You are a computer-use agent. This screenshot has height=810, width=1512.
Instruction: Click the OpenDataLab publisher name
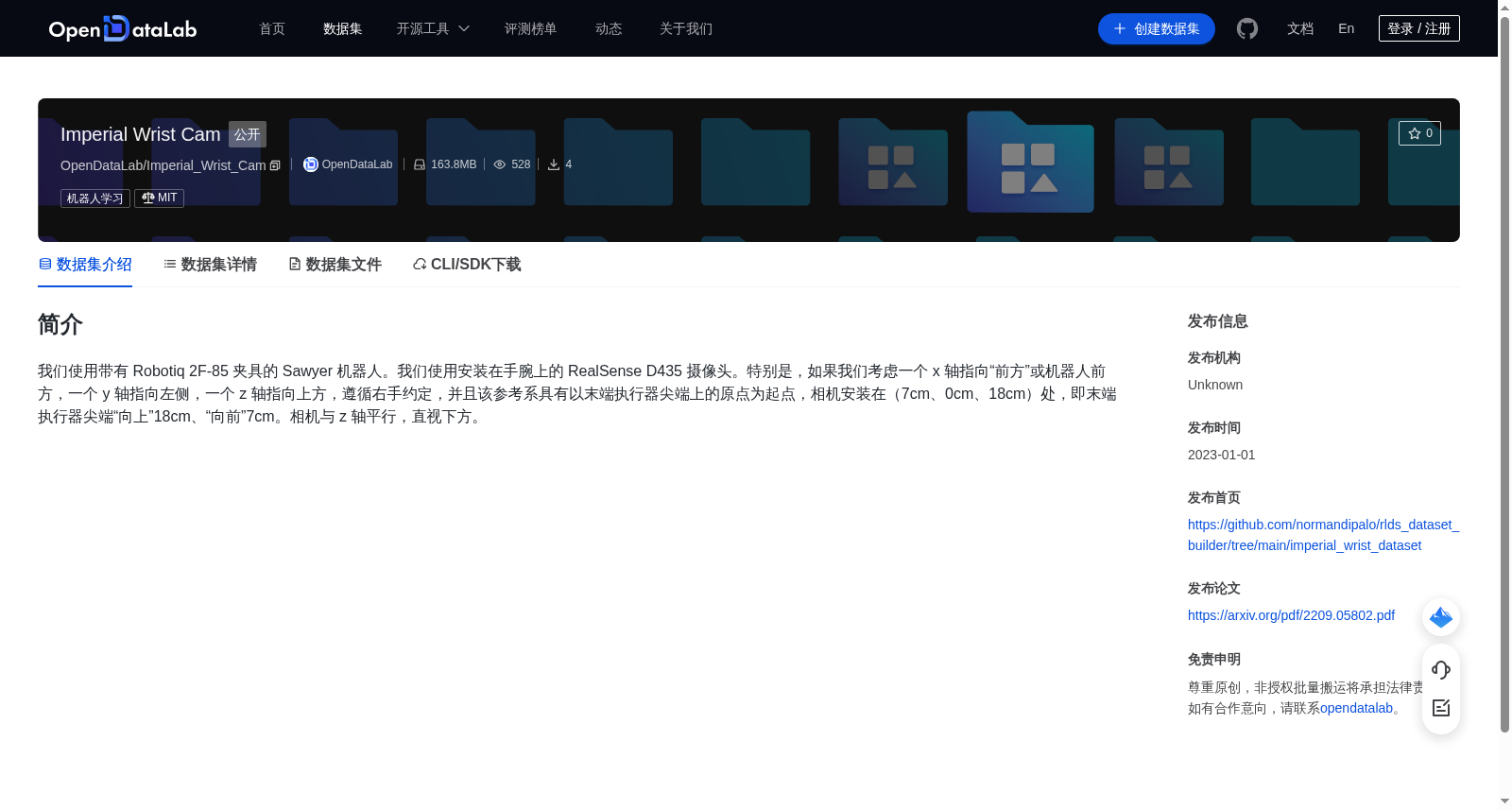[356, 164]
